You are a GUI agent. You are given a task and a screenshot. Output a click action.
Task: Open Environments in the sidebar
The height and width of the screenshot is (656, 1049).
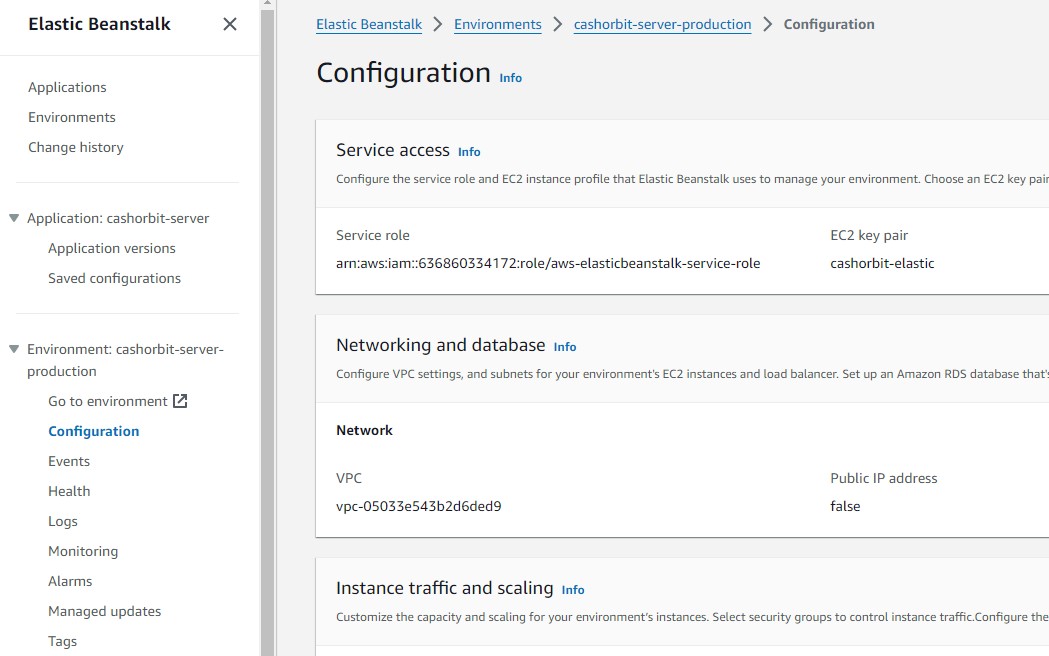72,117
